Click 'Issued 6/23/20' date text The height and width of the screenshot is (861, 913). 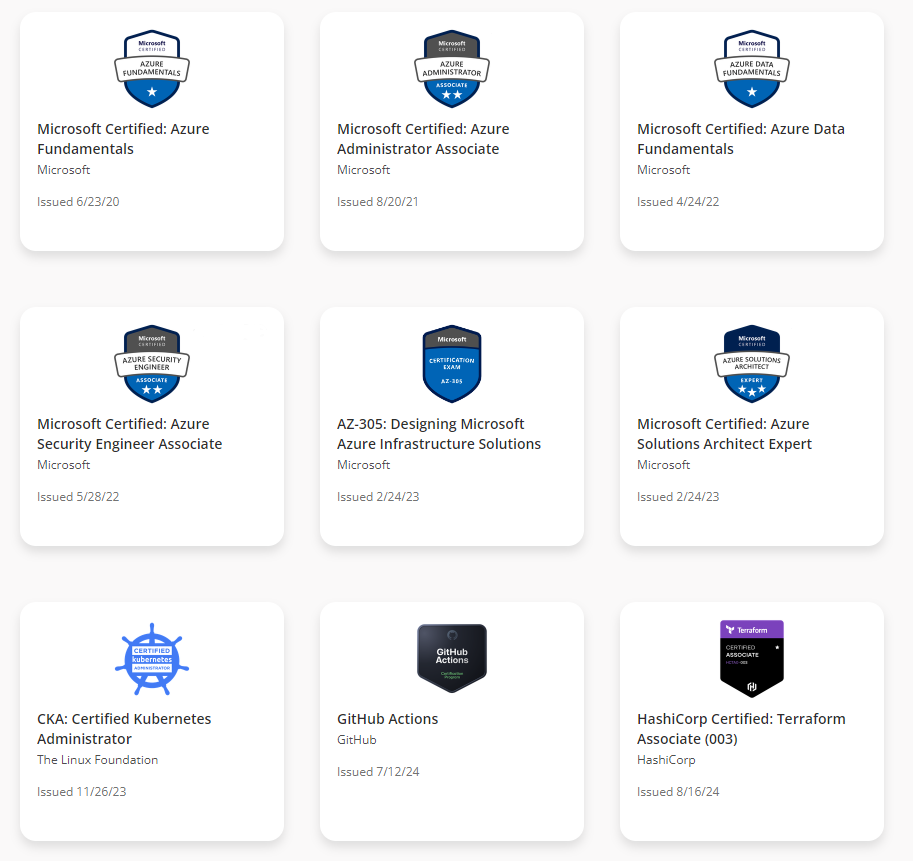coord(78,201)
